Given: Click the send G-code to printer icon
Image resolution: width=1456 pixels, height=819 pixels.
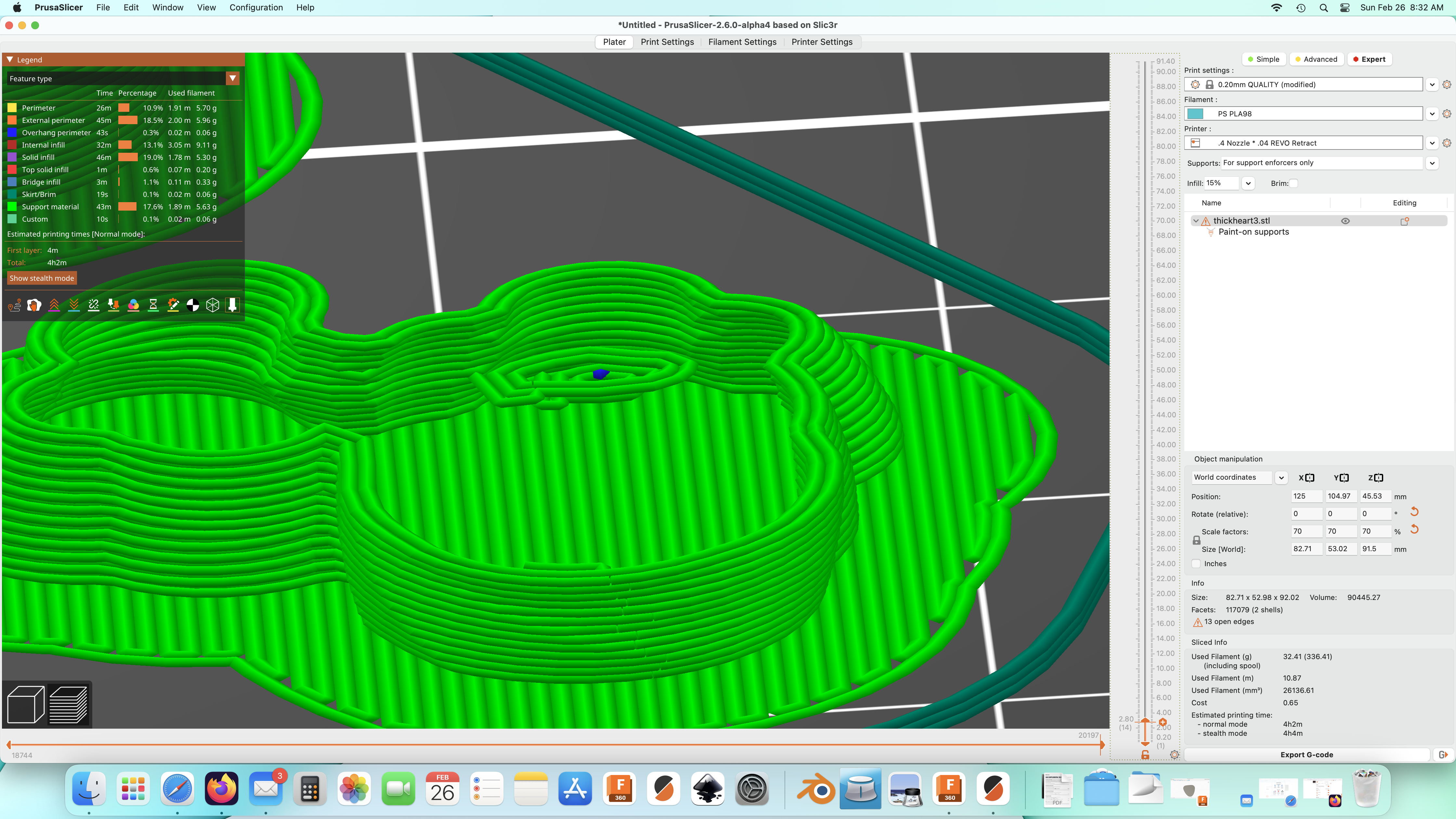Looking at the screenshot, I should tap(1443, 755).
